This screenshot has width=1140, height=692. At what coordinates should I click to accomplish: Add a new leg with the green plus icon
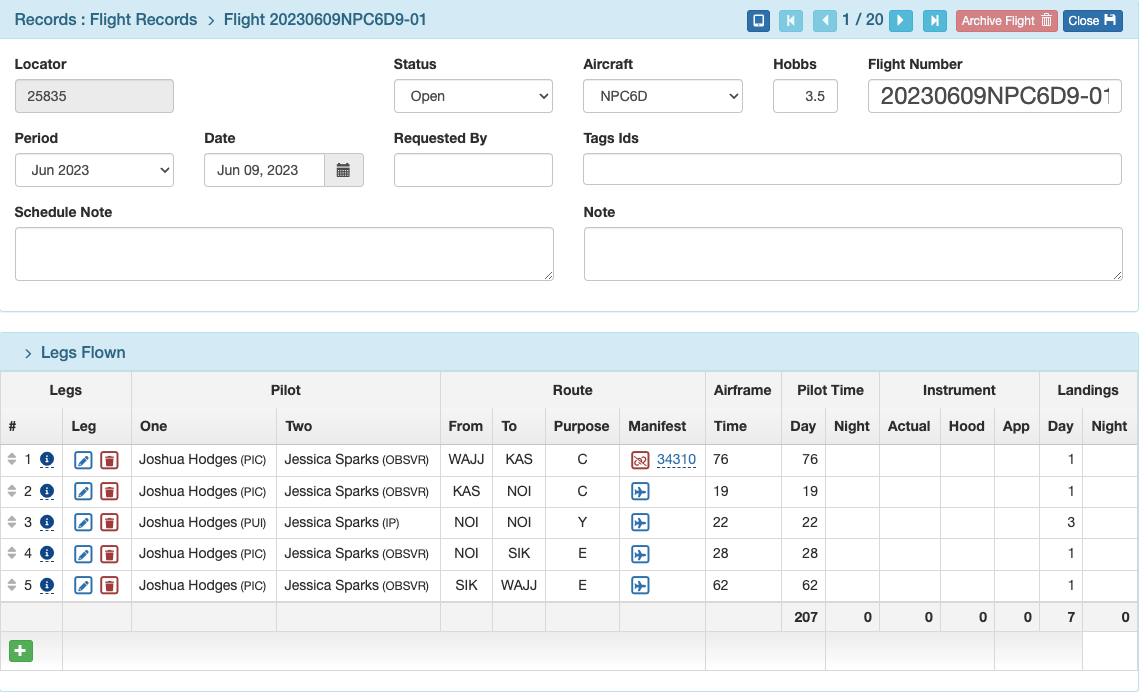click(x=20, y=650)
